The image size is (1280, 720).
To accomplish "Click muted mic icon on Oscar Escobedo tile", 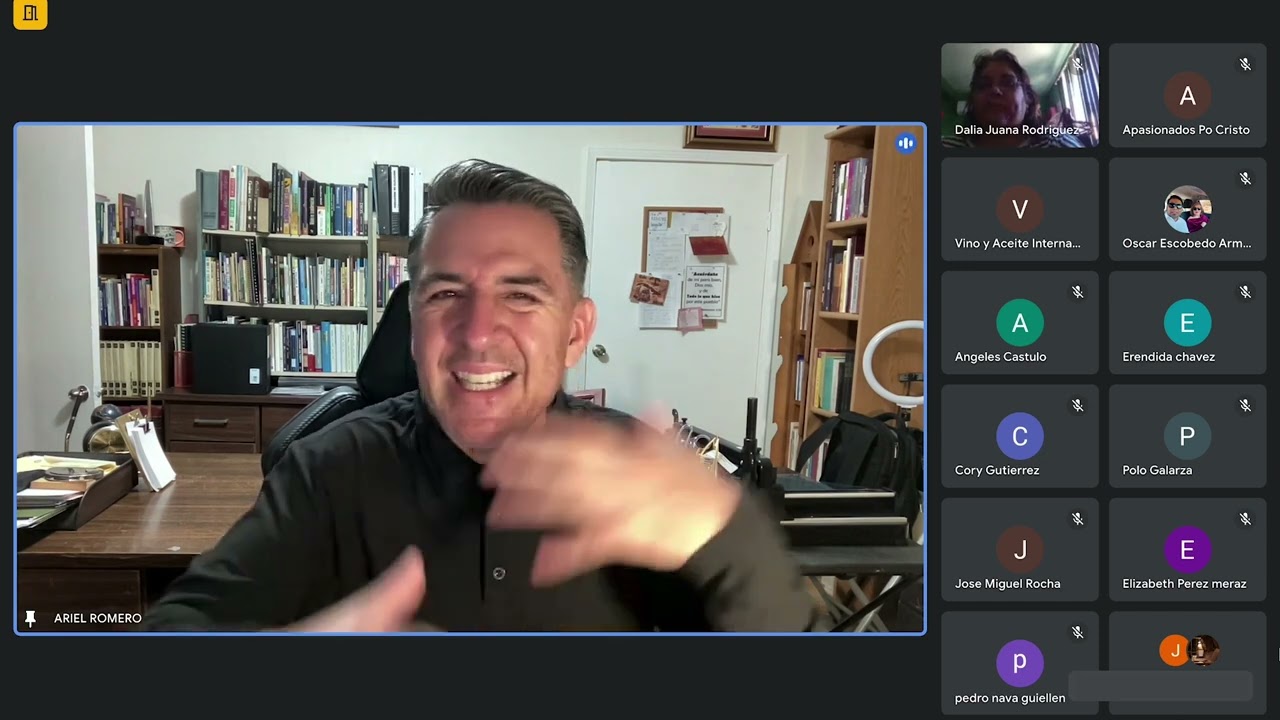I will 1245,178.
